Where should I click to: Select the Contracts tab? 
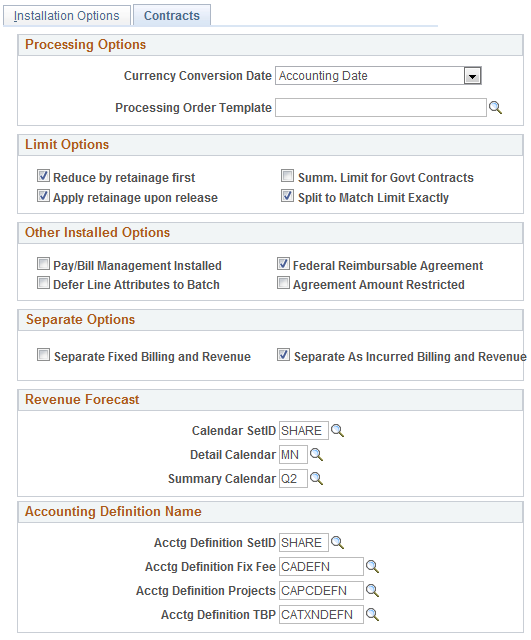click(172, 16)
